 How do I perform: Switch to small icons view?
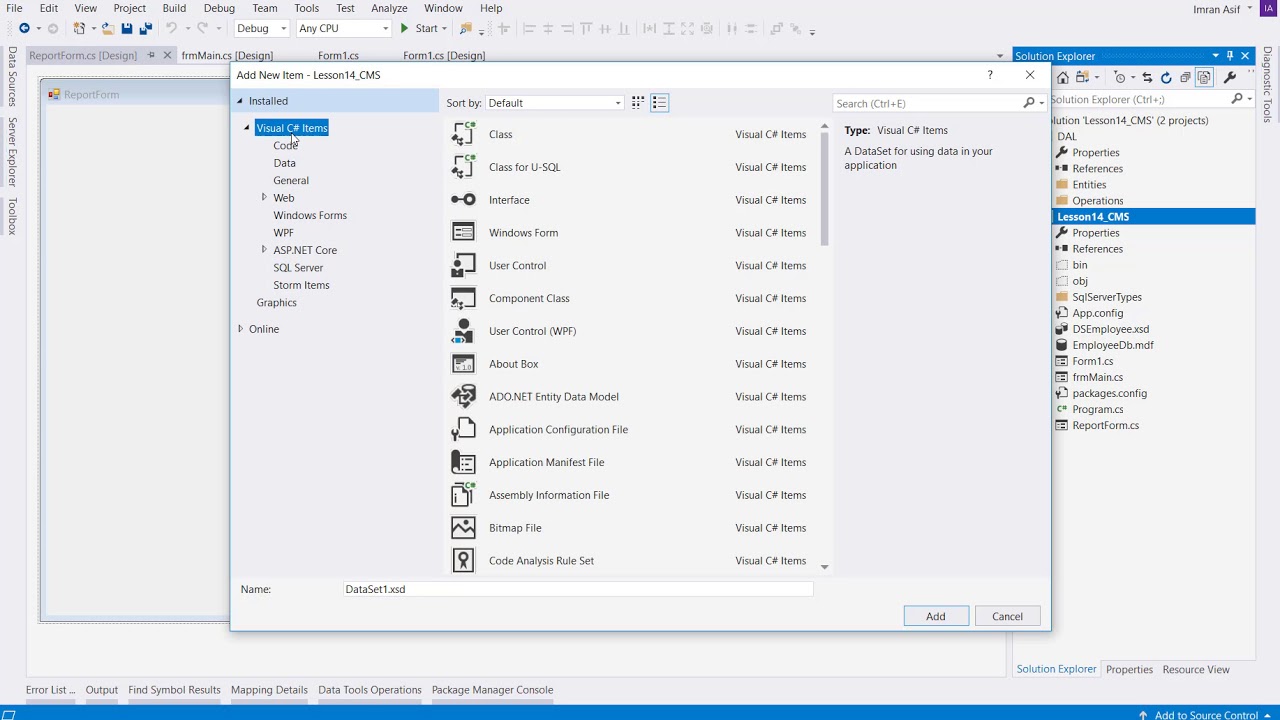[637, 103]
